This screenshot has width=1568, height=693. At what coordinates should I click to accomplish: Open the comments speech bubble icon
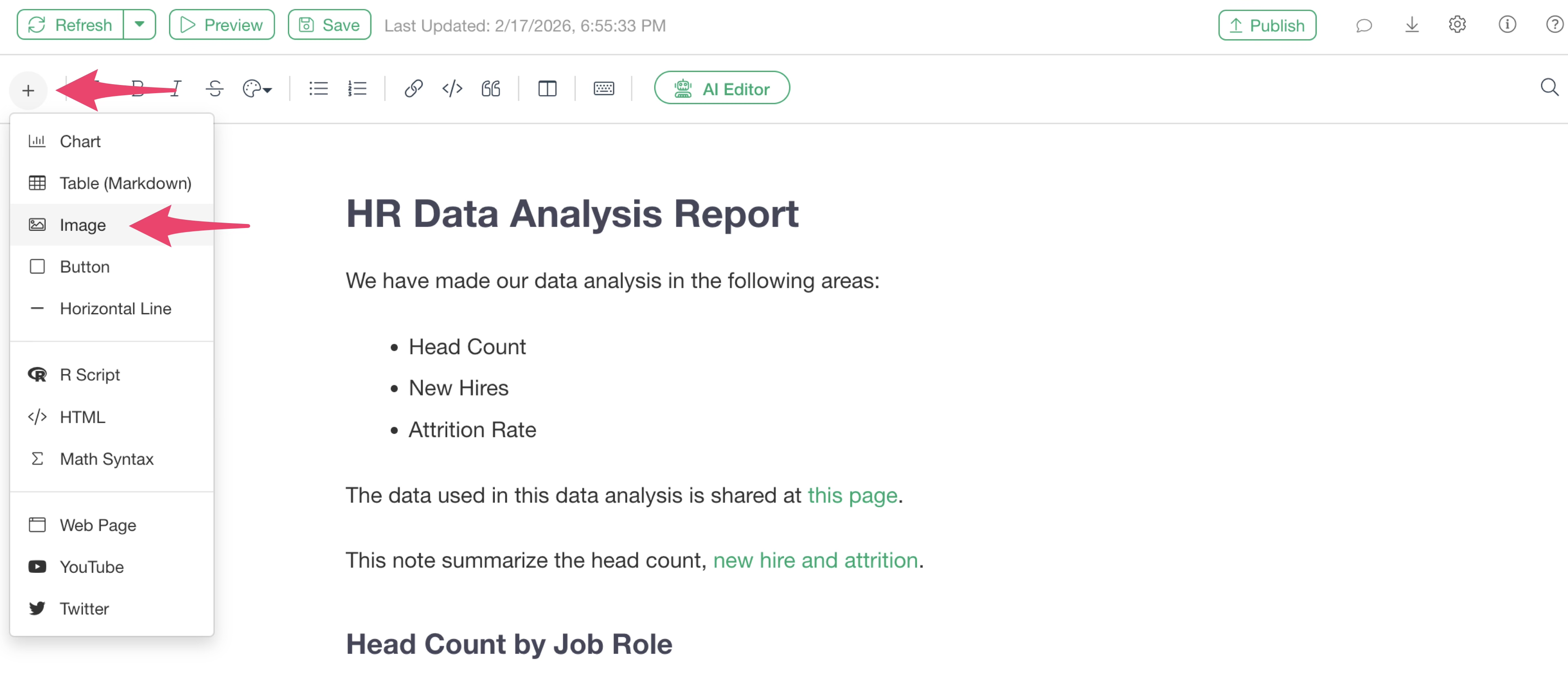tap(1363, 26)
